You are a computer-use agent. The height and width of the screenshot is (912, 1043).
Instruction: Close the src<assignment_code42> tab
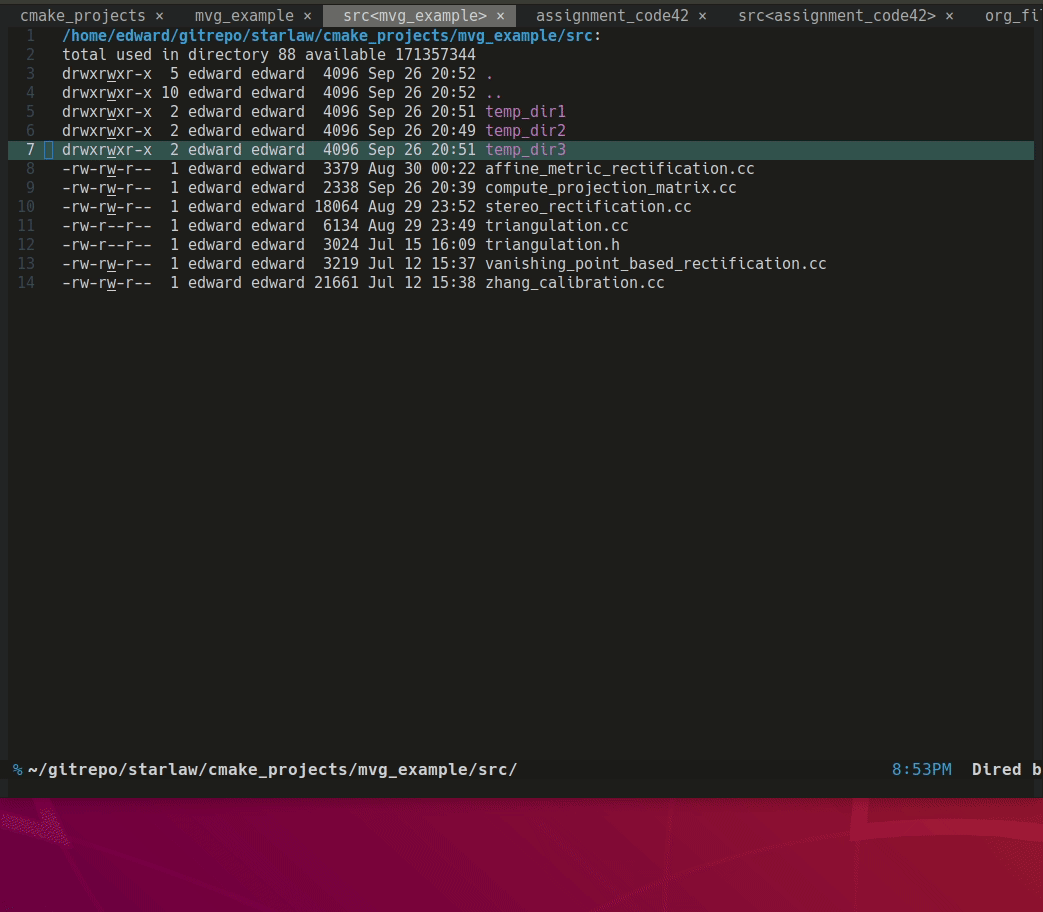[949, 16]
